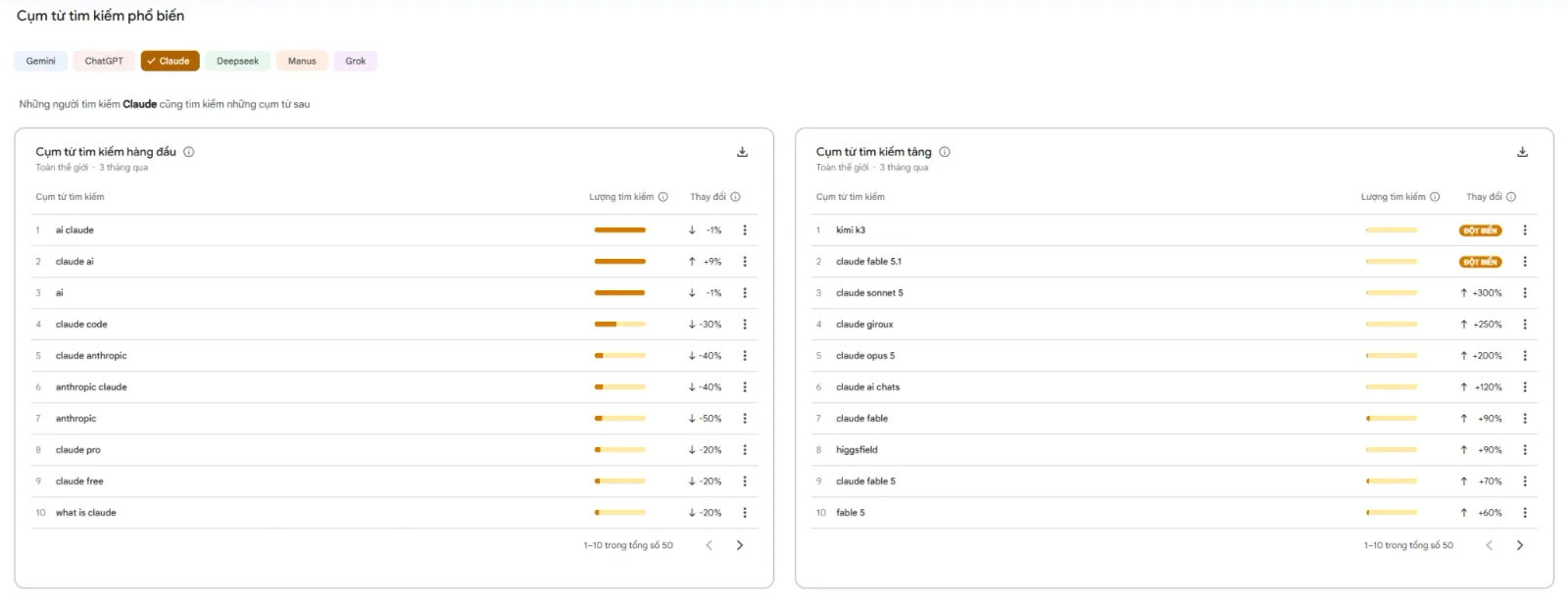Select the Gemini chip

point(41,61)
